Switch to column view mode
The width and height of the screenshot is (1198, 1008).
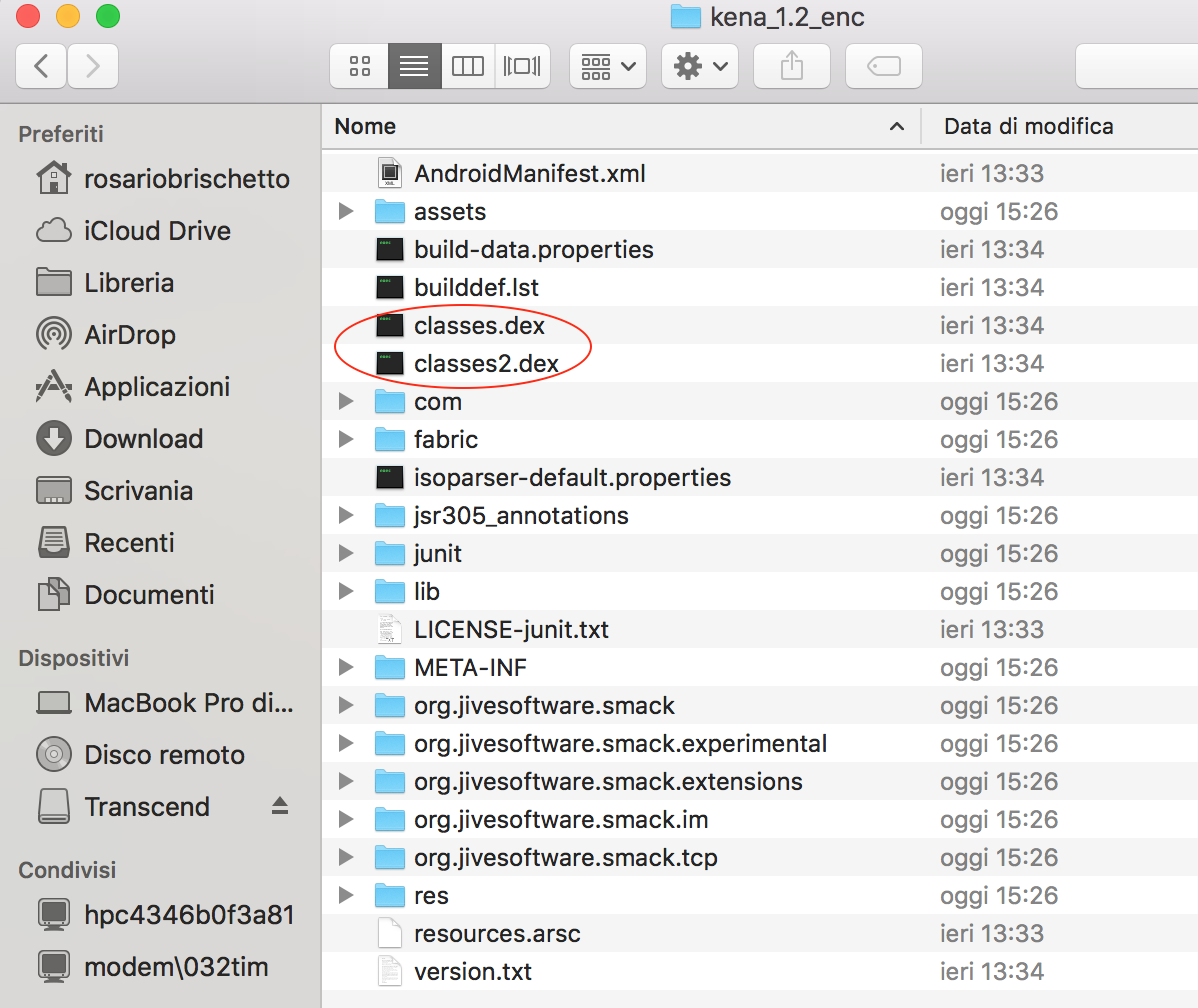coord(468,66)
